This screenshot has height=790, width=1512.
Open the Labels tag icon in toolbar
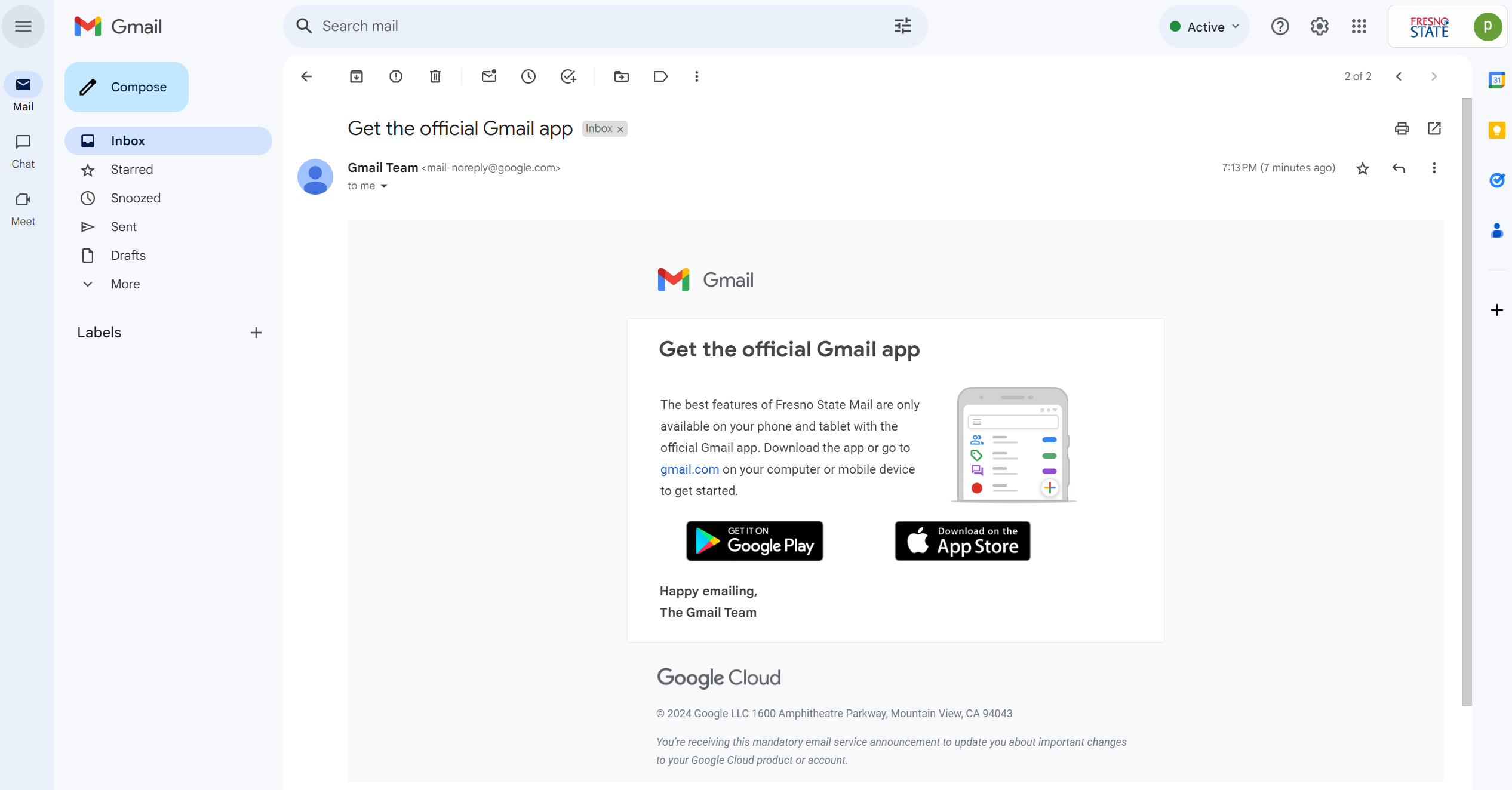(661, 76)
